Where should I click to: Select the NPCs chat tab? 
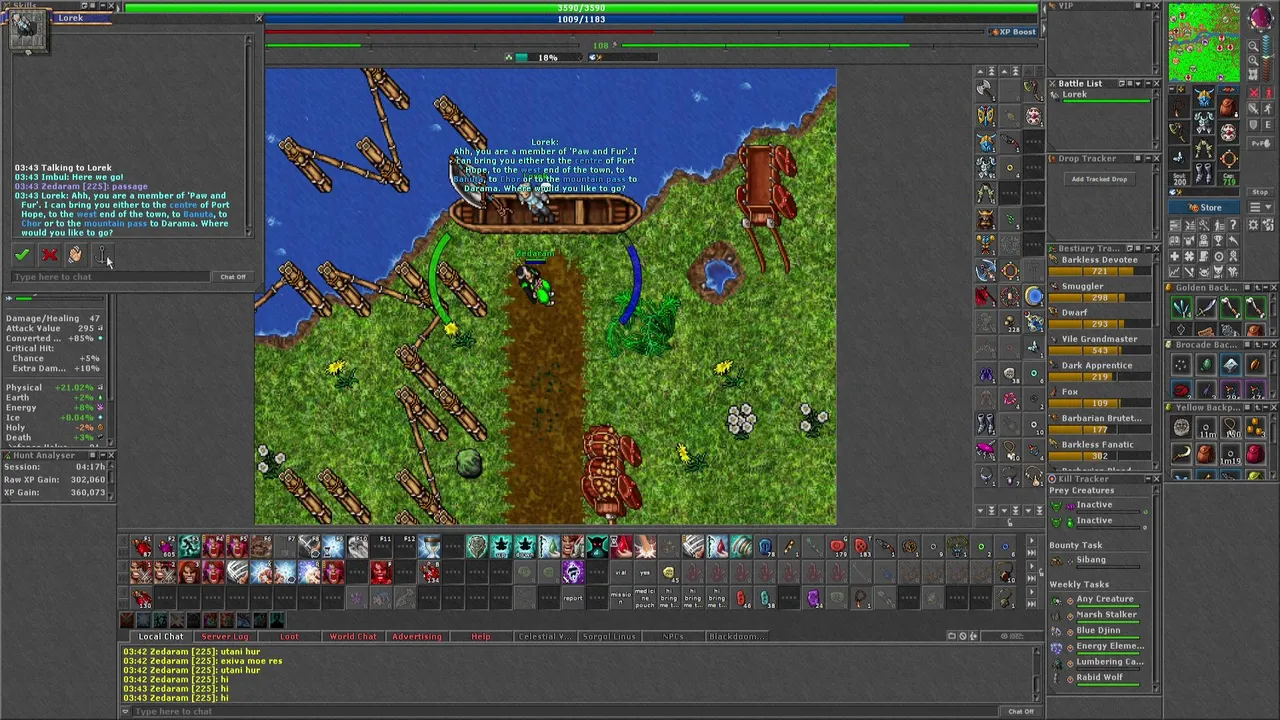[x=673, y=636]
